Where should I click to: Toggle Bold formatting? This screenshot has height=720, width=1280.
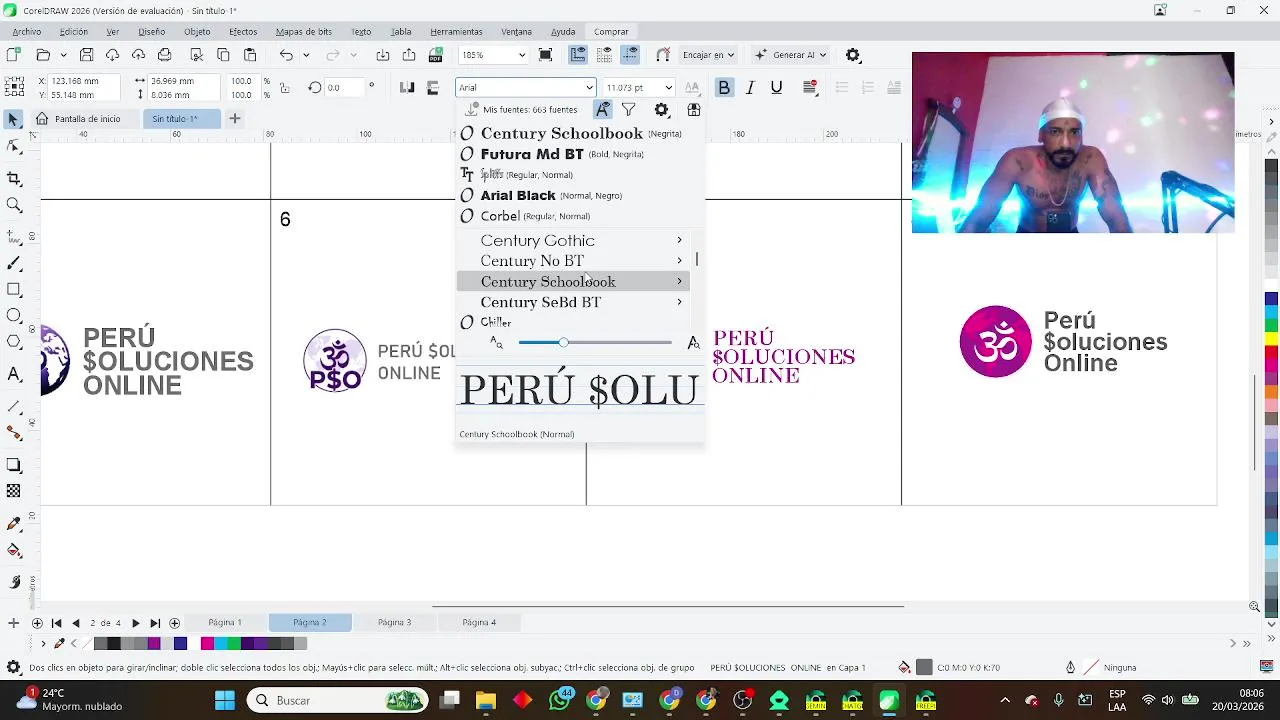point(724,88)
